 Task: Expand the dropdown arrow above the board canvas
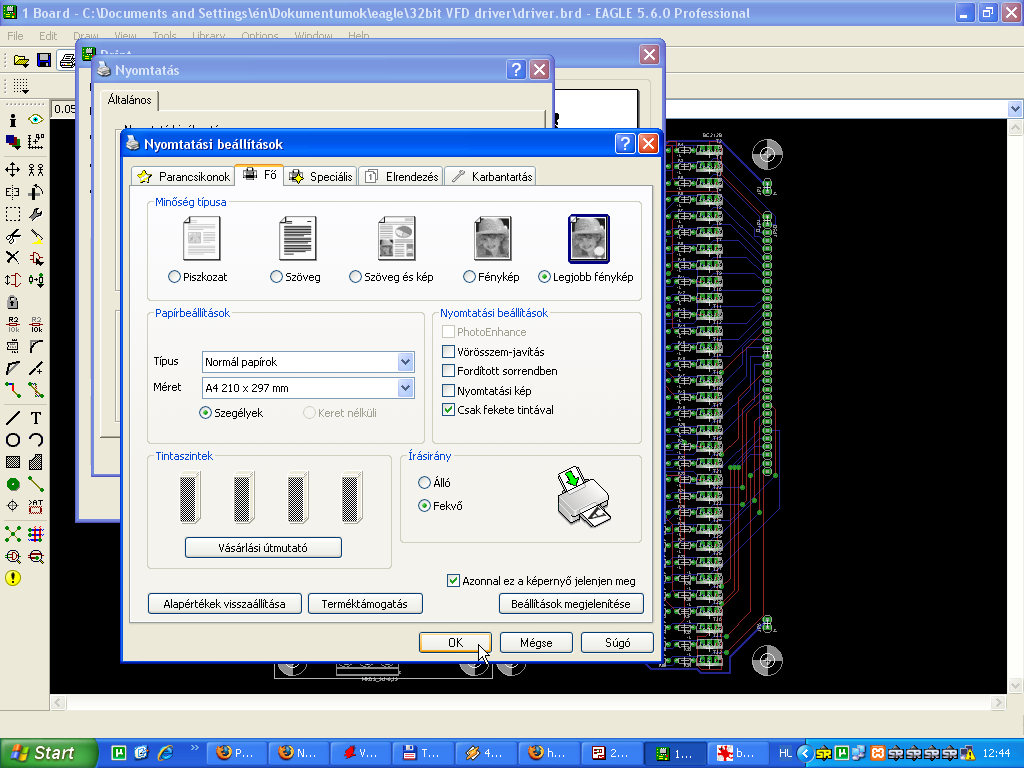(x=1015, y=109)
